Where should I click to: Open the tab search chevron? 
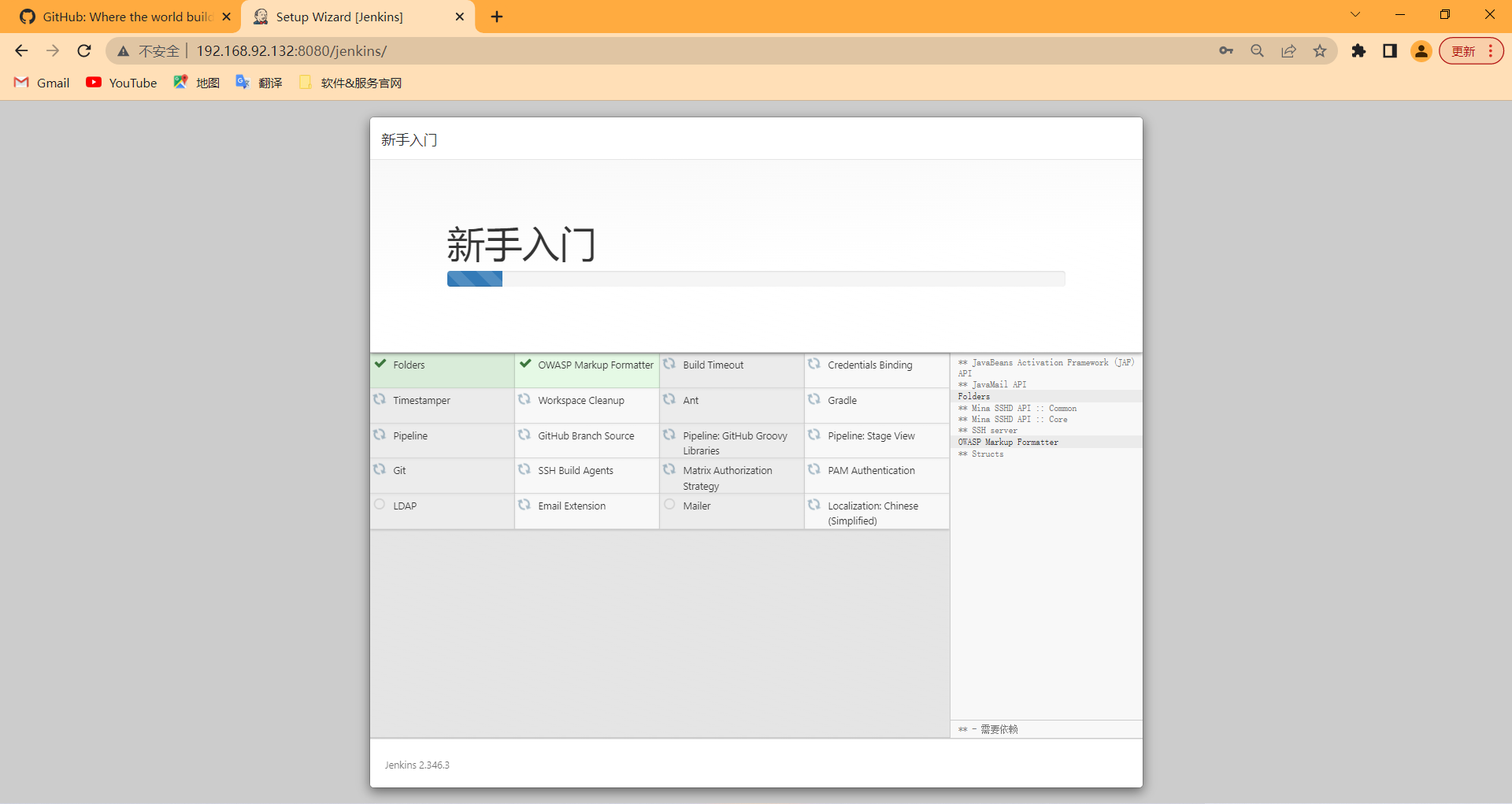[1355, 14]
